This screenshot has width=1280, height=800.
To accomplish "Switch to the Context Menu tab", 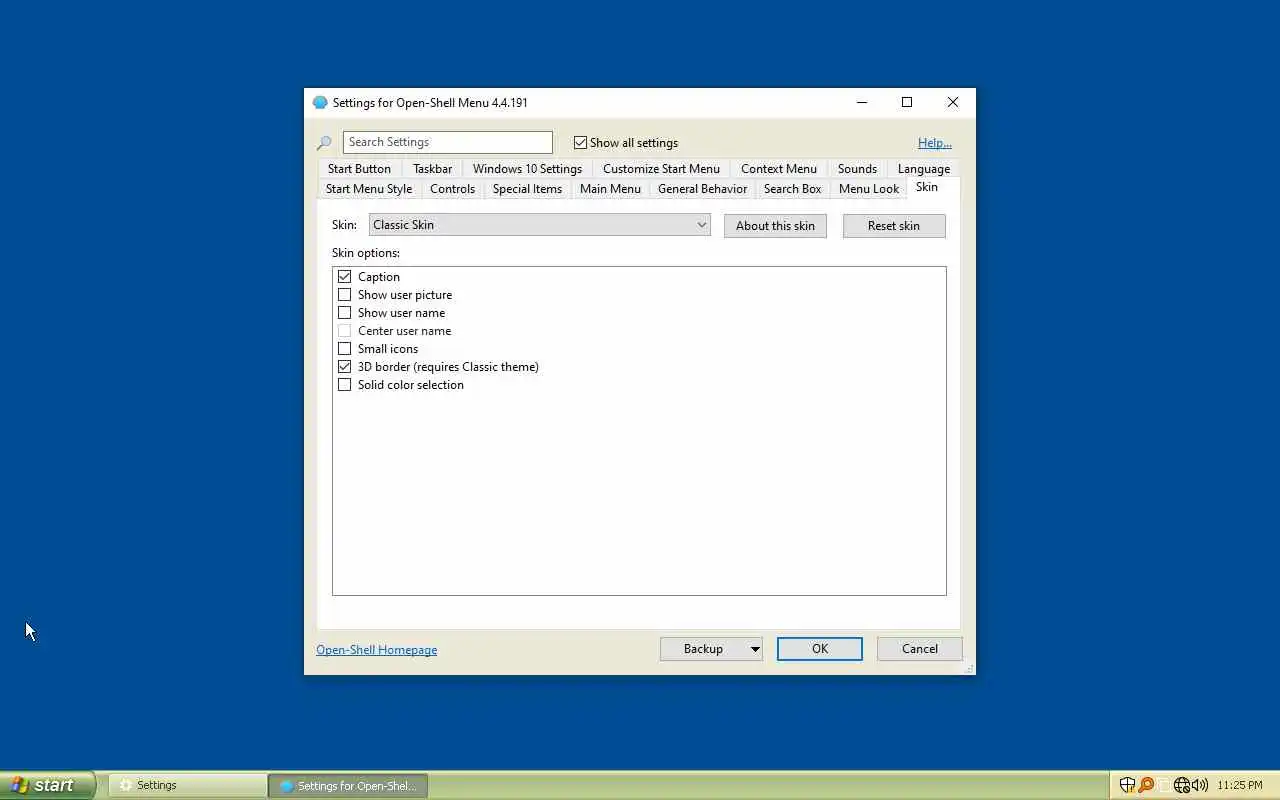I will click(x=779, y=168).
